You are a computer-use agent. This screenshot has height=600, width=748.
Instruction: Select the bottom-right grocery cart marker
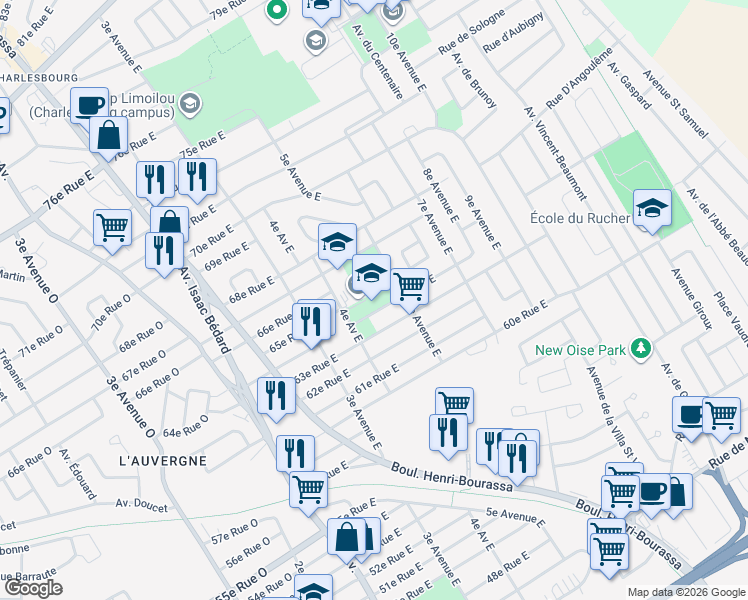609,552
